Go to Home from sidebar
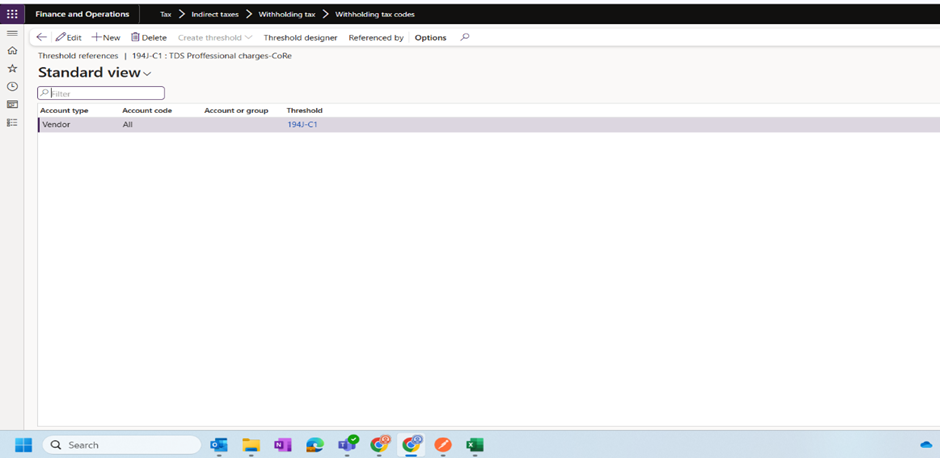The width and height of the screenshot is (940, 458). point(12,50)
